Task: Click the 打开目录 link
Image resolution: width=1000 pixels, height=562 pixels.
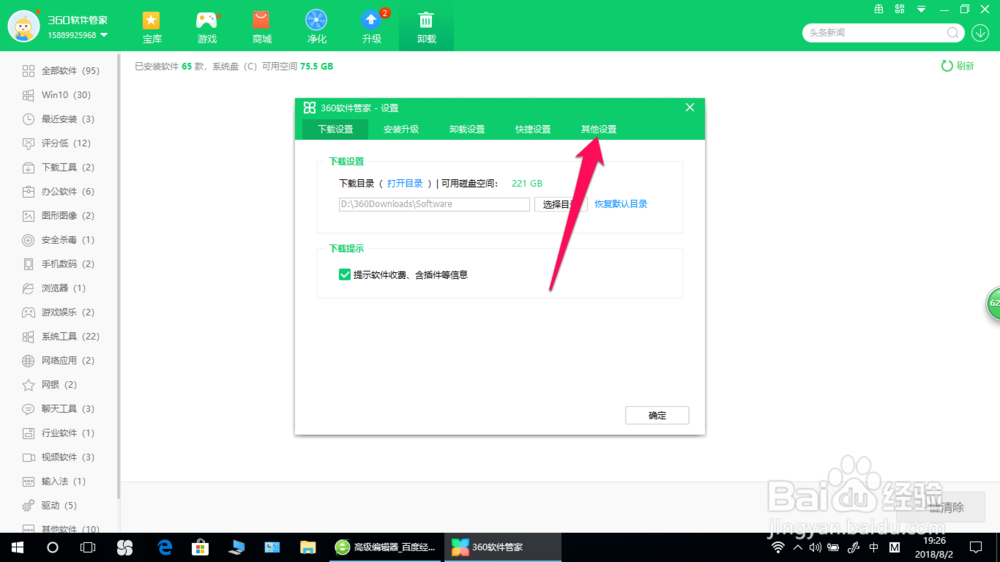Action: [x=405, y=184]
